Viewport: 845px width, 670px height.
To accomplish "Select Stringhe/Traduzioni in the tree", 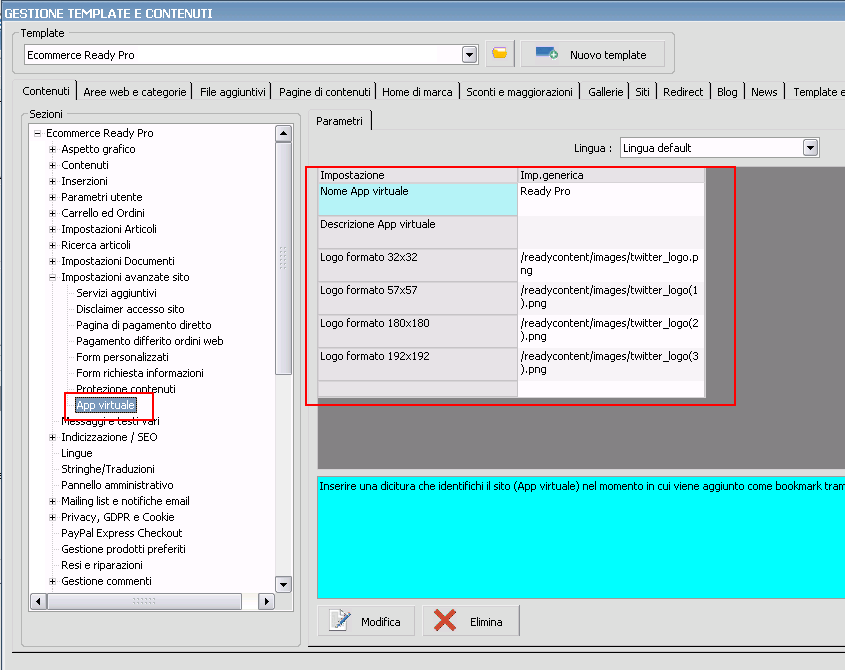I will tap(108, 469).
